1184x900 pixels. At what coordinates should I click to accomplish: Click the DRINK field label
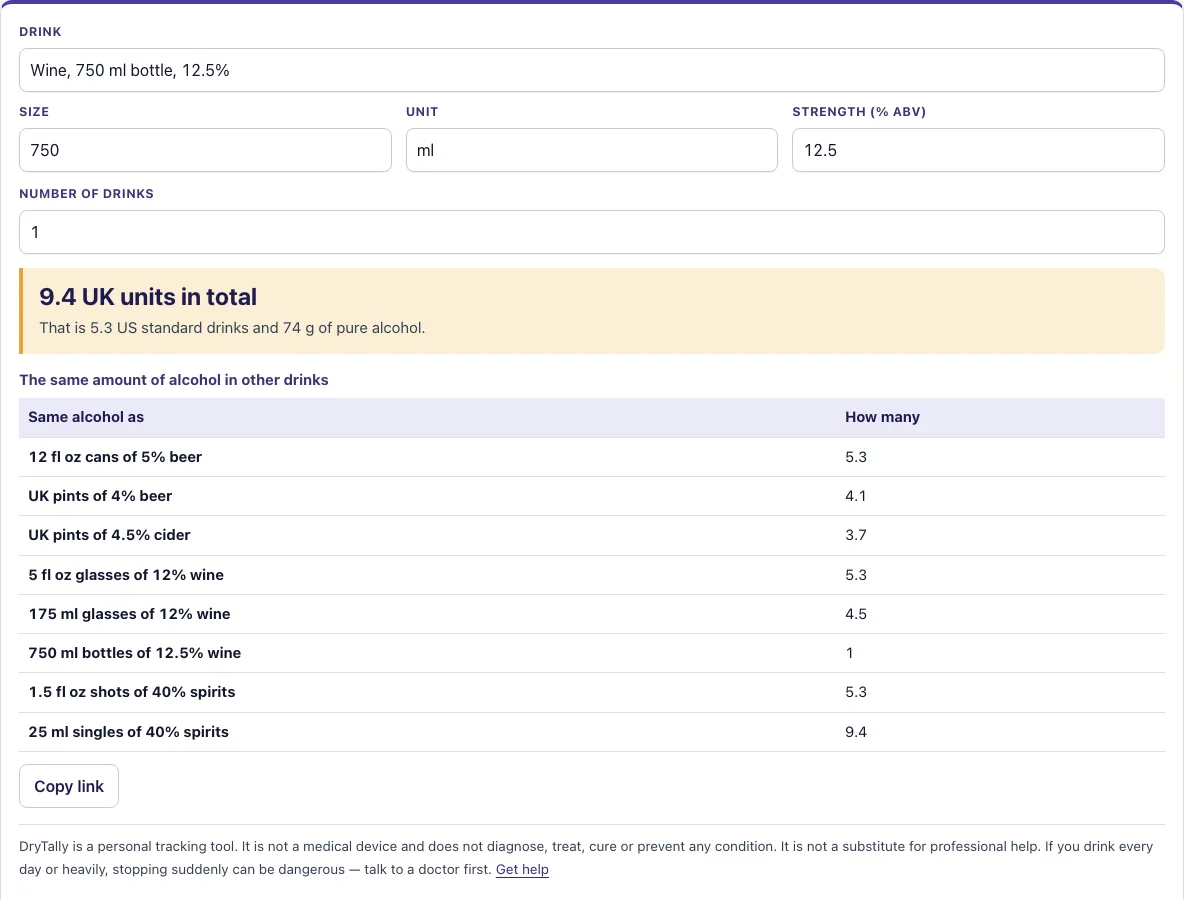coord(40,32)
